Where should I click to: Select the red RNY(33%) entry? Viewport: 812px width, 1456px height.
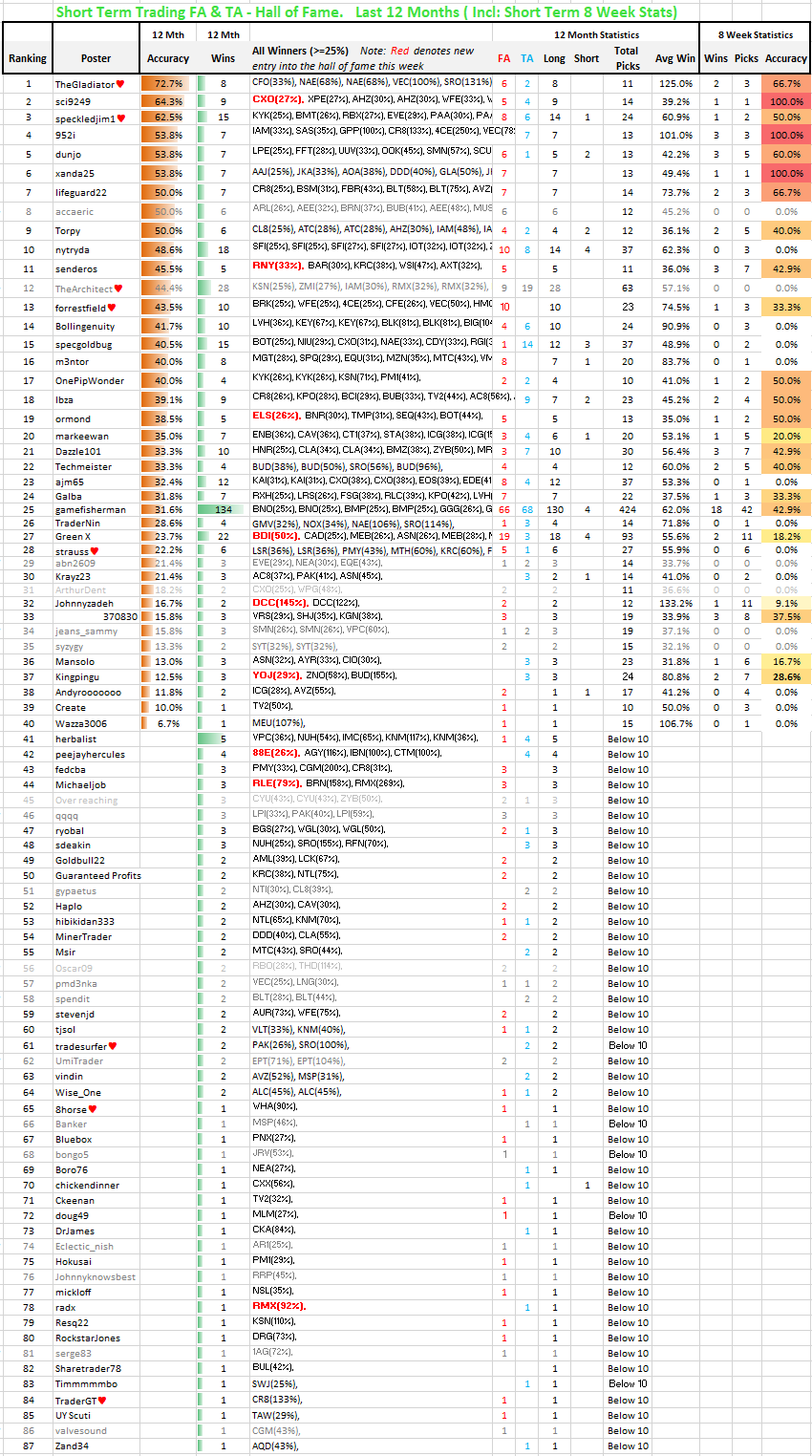coord(277,266)
